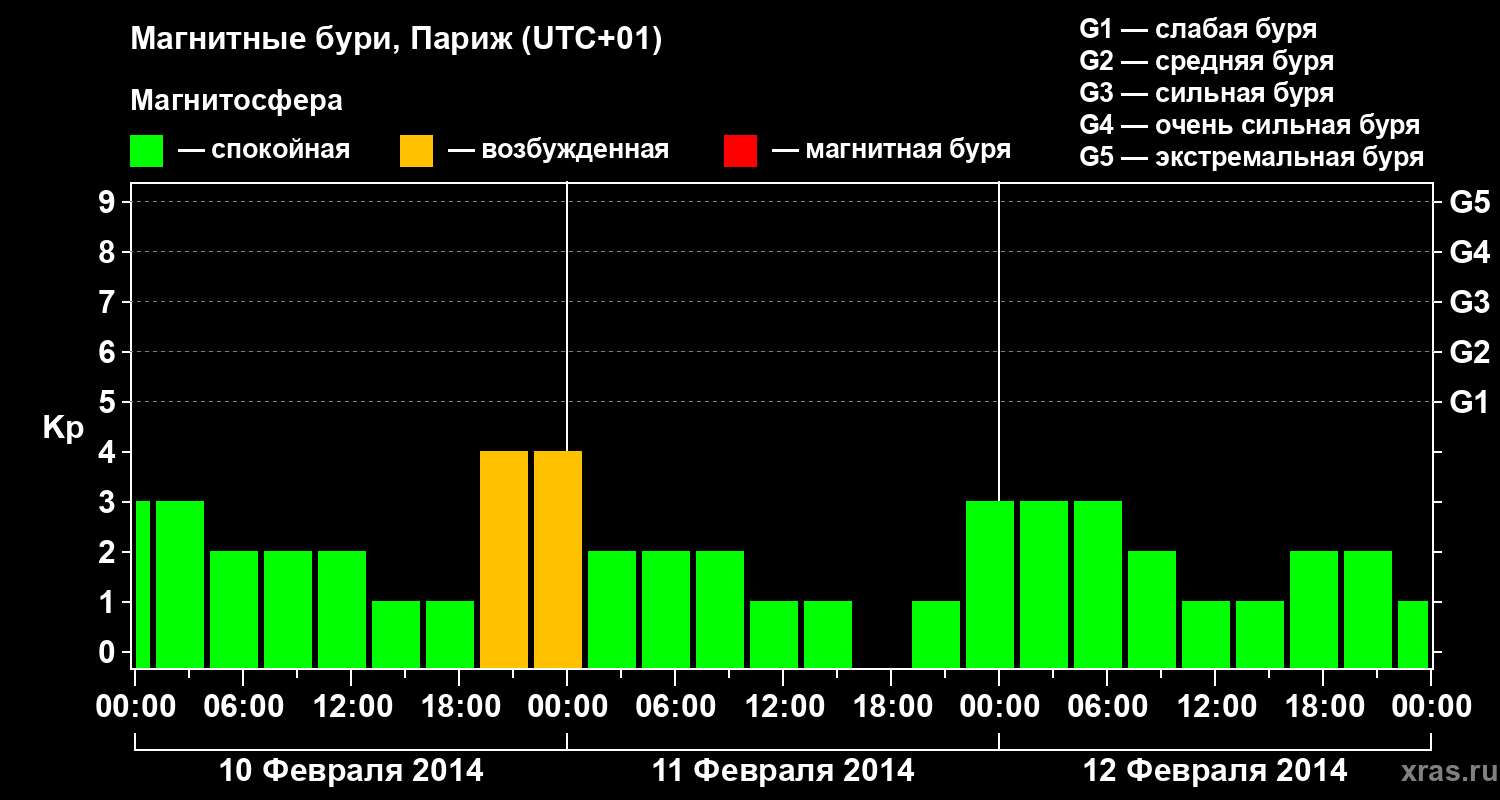
Task: Click the Kp 1 bar above 12:00 on 12 February
Action: tap(1206, 634)
